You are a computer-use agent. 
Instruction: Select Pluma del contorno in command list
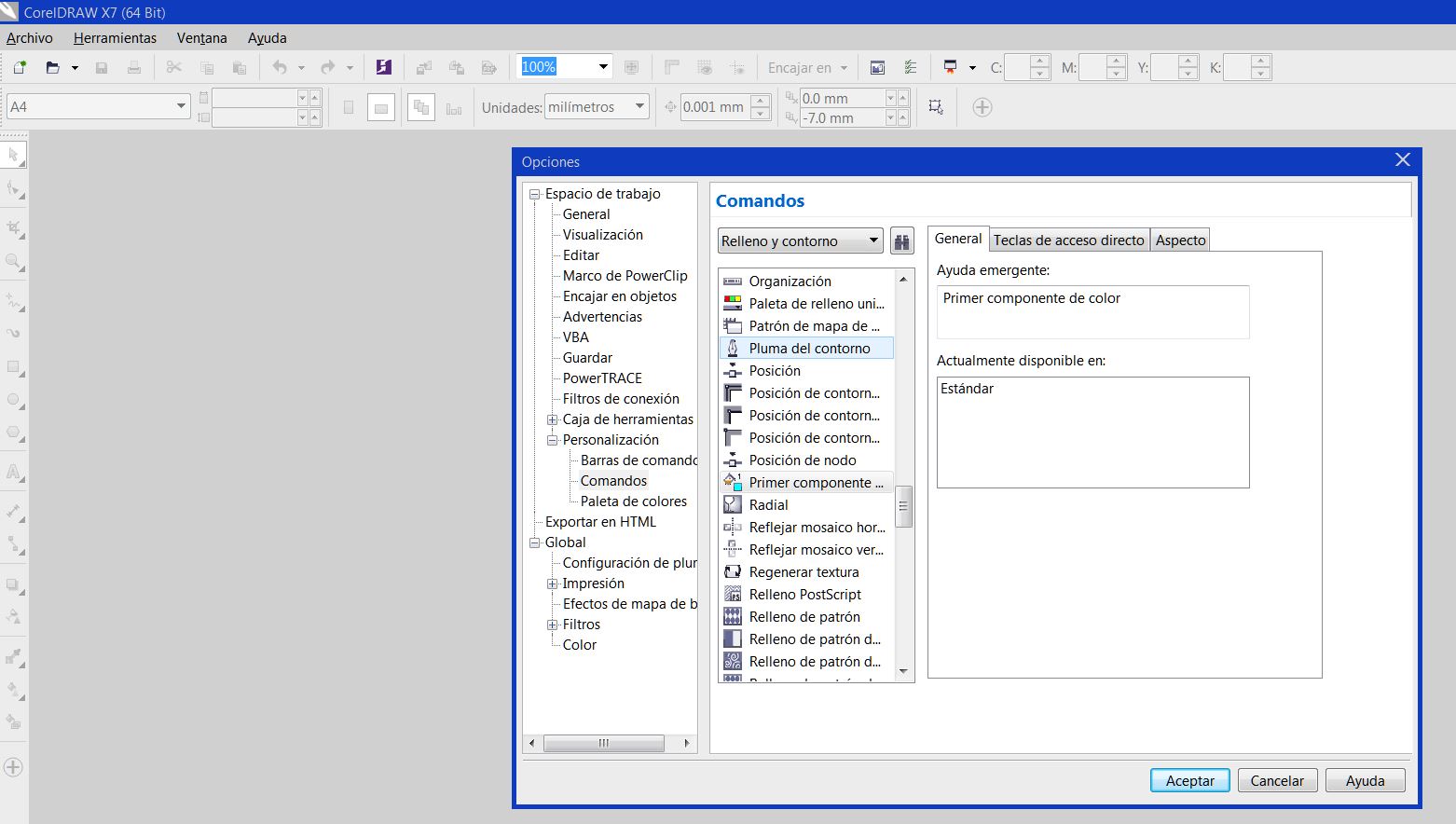coord(806,349)
